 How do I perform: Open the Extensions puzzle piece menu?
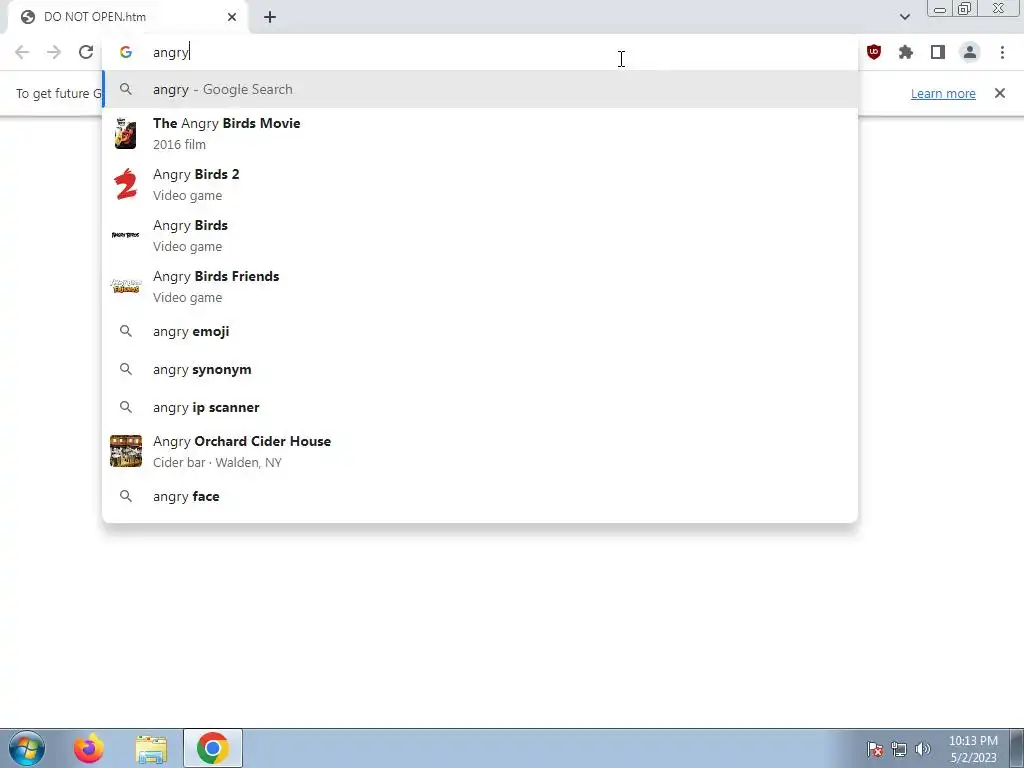point(906,52)
